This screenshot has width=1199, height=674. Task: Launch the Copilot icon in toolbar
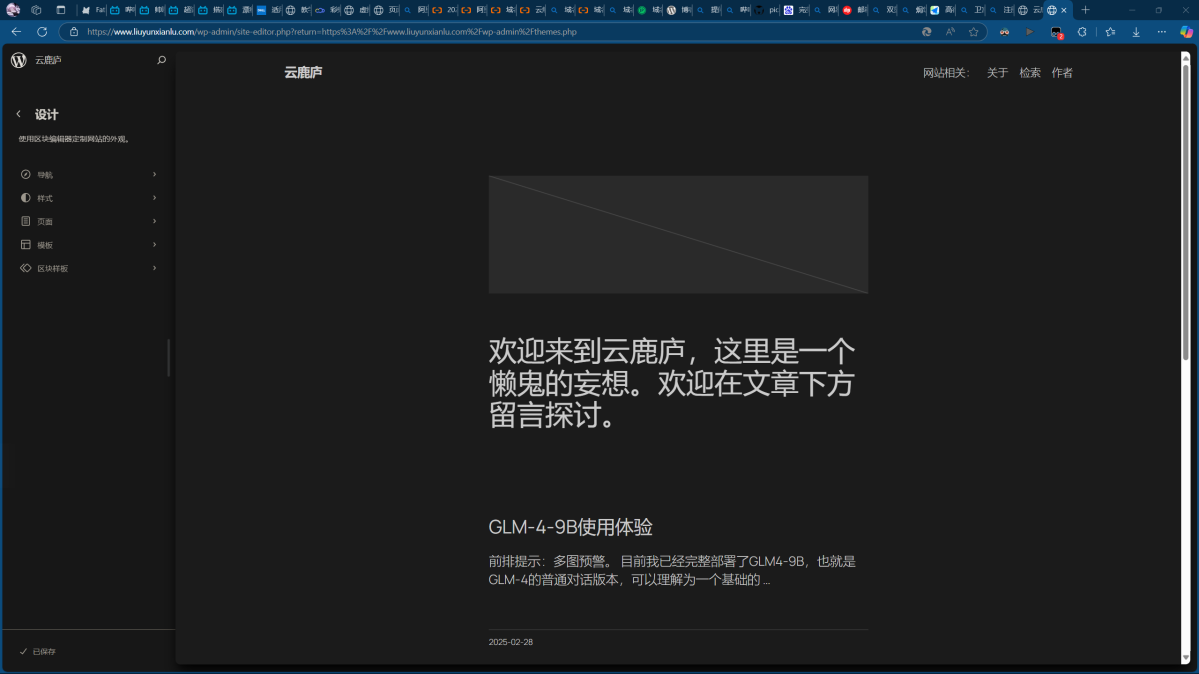coord(1186,32)
